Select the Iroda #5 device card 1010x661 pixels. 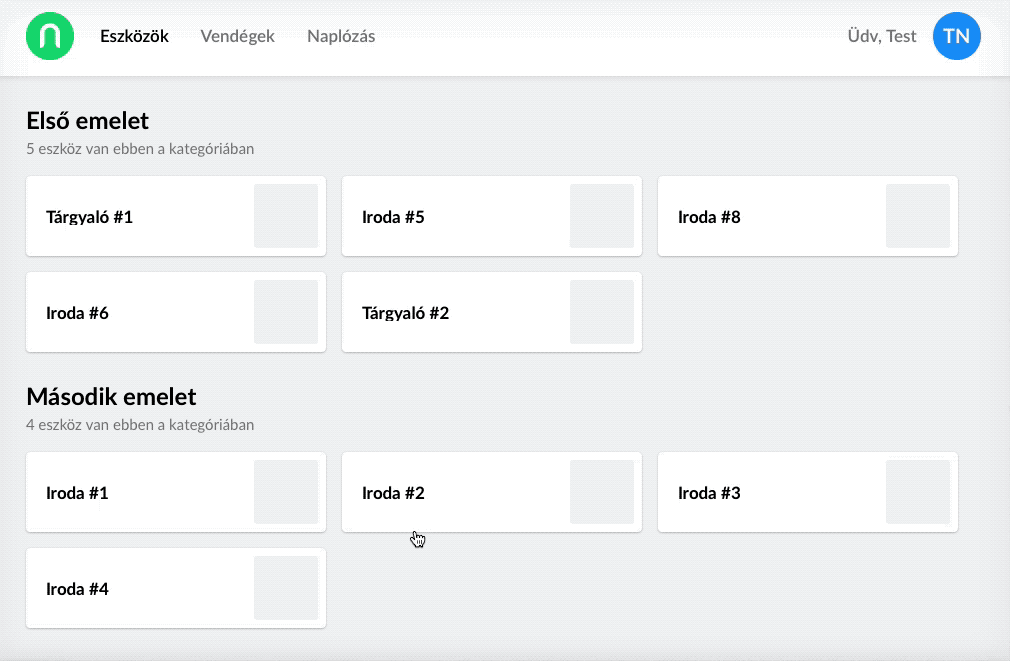click(455, 217)
